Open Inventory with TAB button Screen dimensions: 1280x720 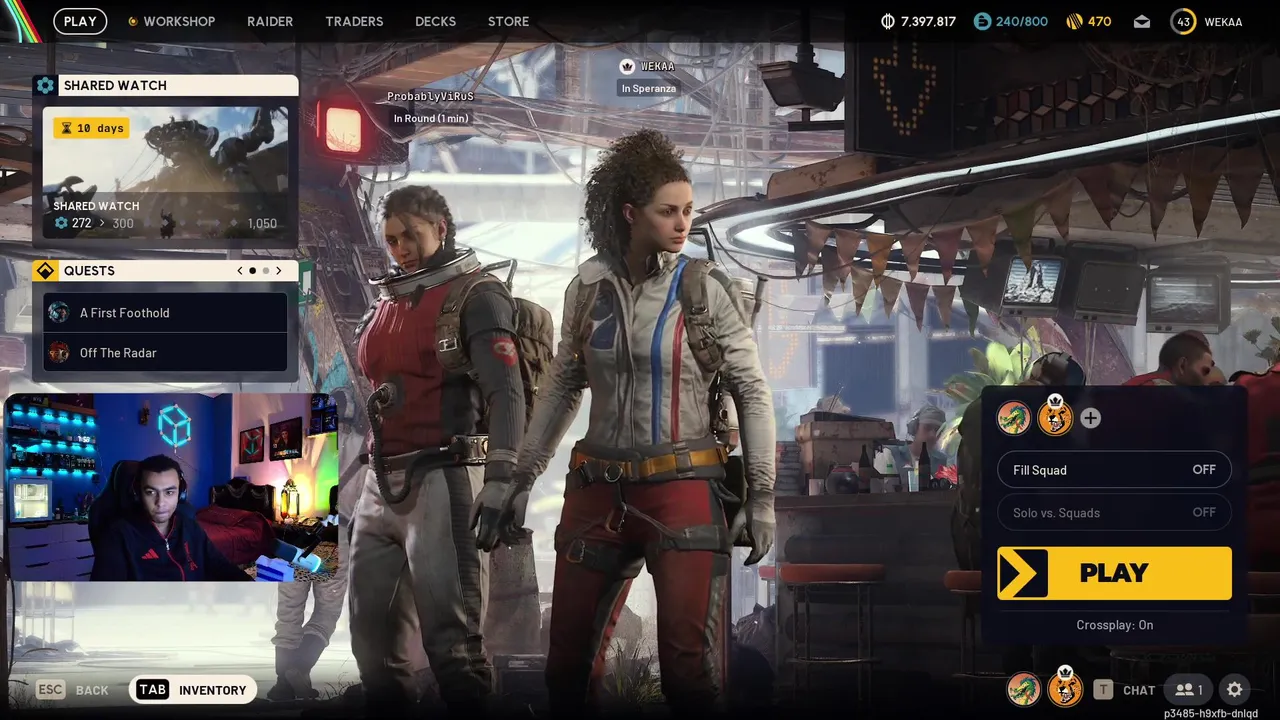pos(193,690)
